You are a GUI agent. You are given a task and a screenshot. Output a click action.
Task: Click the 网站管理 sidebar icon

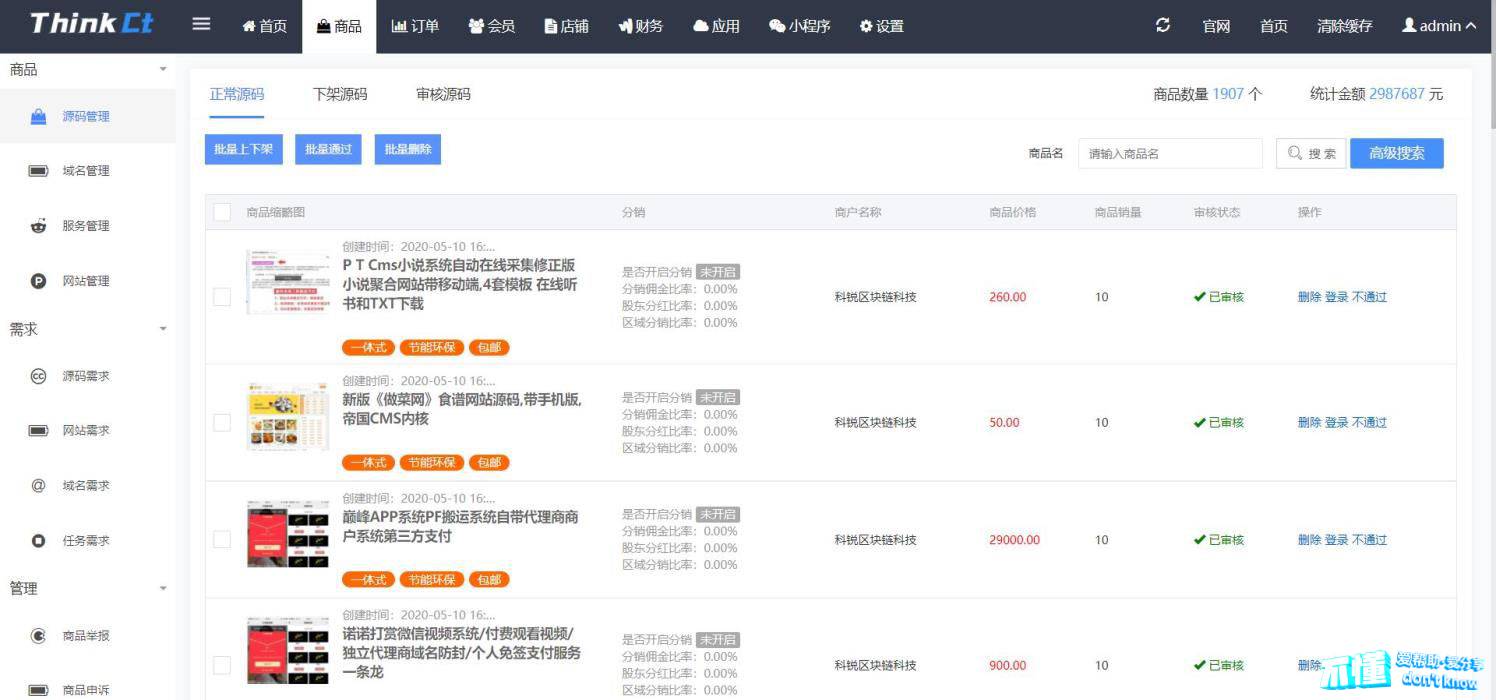tap(38, 281)
